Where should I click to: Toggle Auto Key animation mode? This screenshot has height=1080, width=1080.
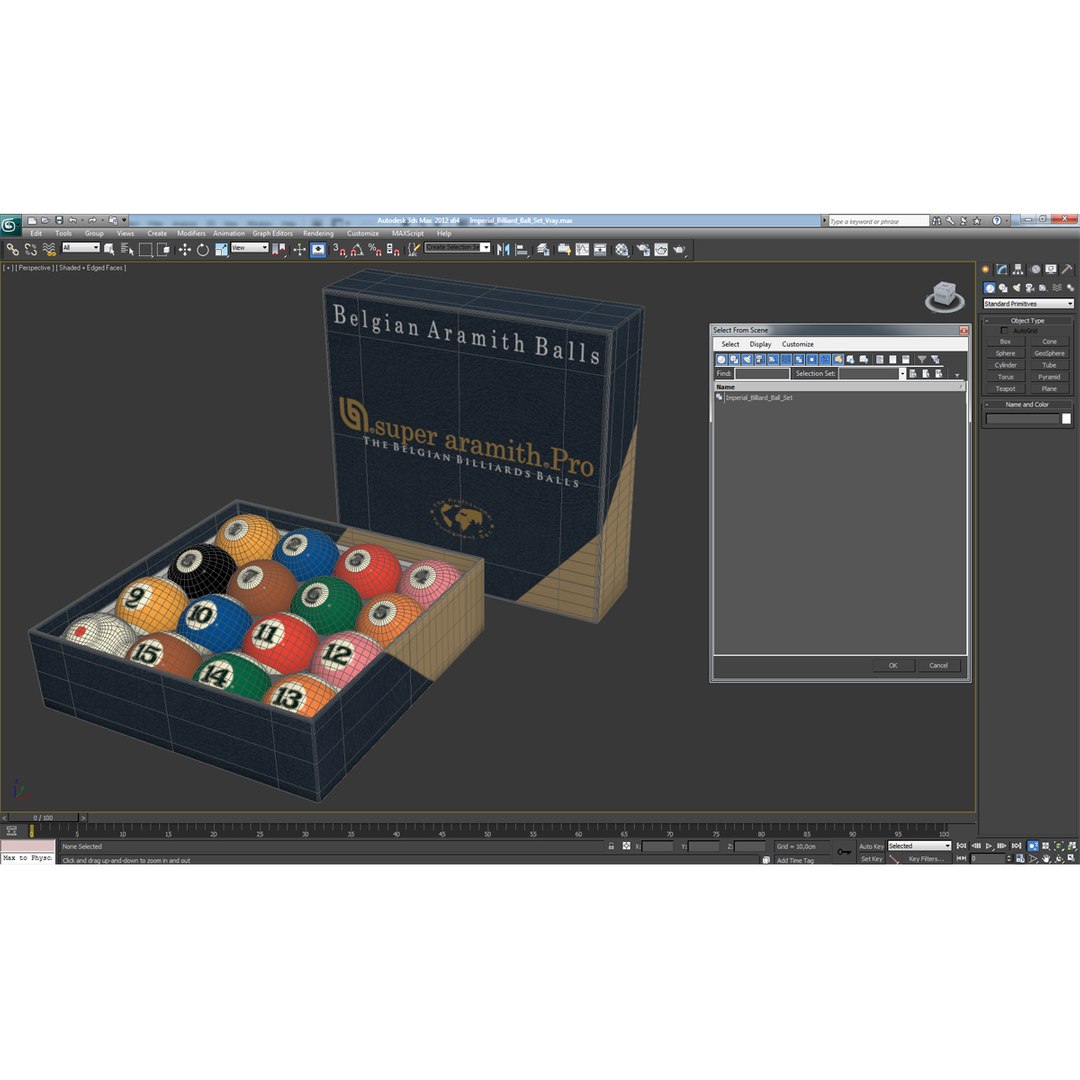click(x=871, y=847)
